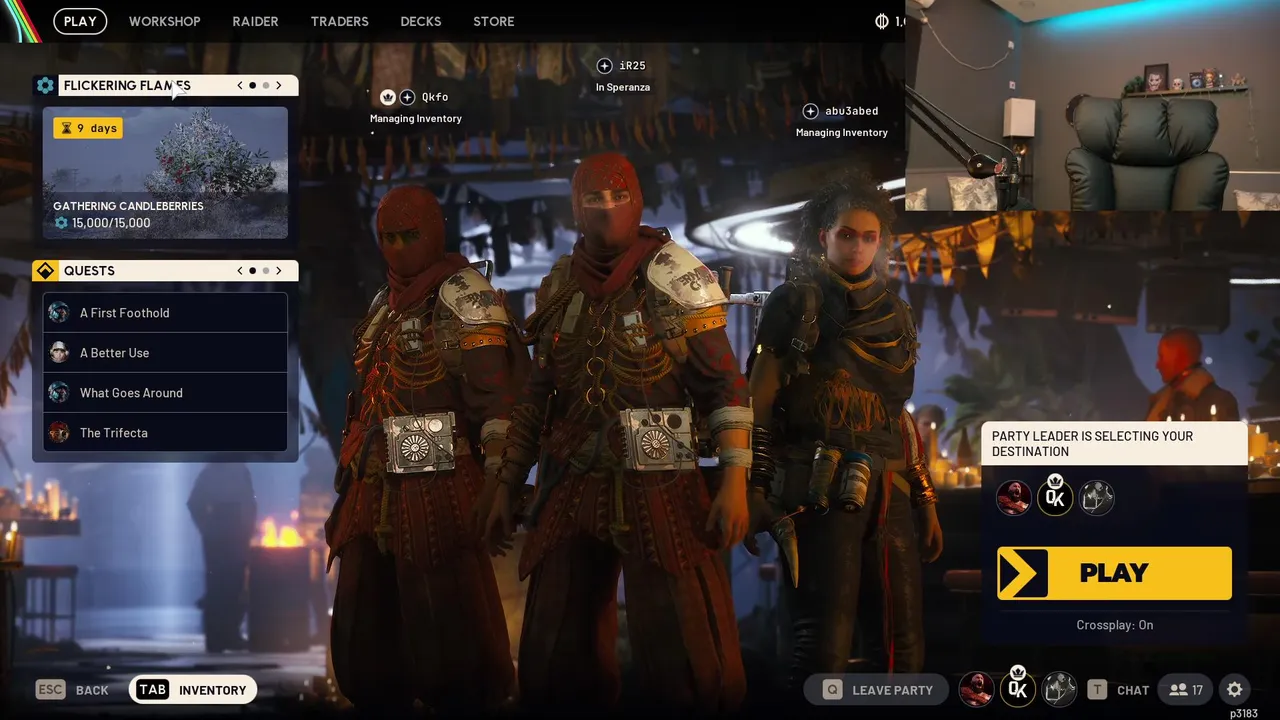This screenshot has height=720, width=1280.
Task: Open the Raider tab
Action: [255, 21]
